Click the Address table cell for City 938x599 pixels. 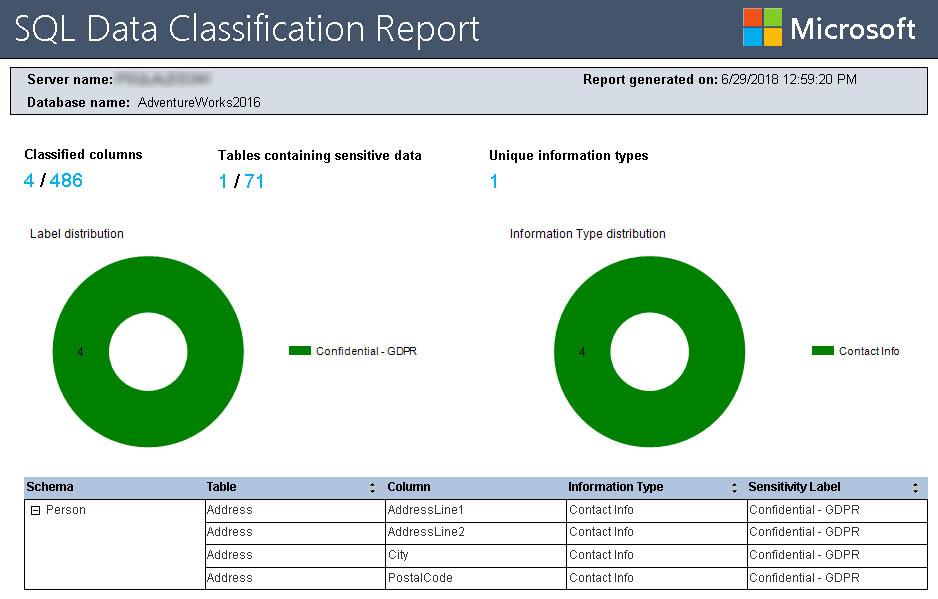(x=295, y=555)
